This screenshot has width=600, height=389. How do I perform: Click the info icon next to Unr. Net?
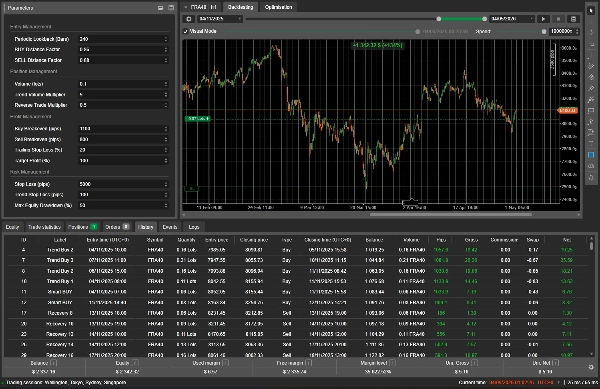point(556,363)
